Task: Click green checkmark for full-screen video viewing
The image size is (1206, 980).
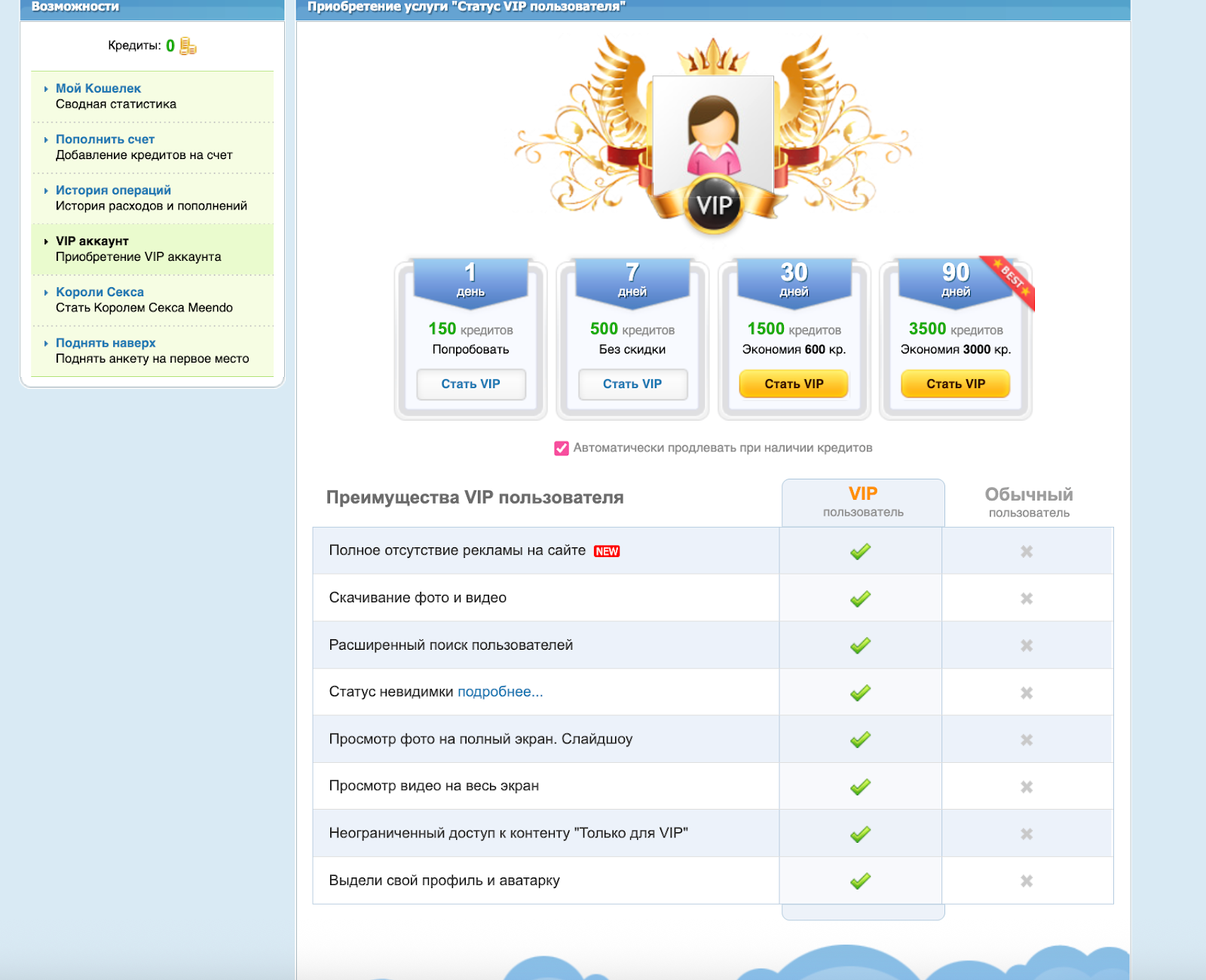Action: tap(860, 787)
